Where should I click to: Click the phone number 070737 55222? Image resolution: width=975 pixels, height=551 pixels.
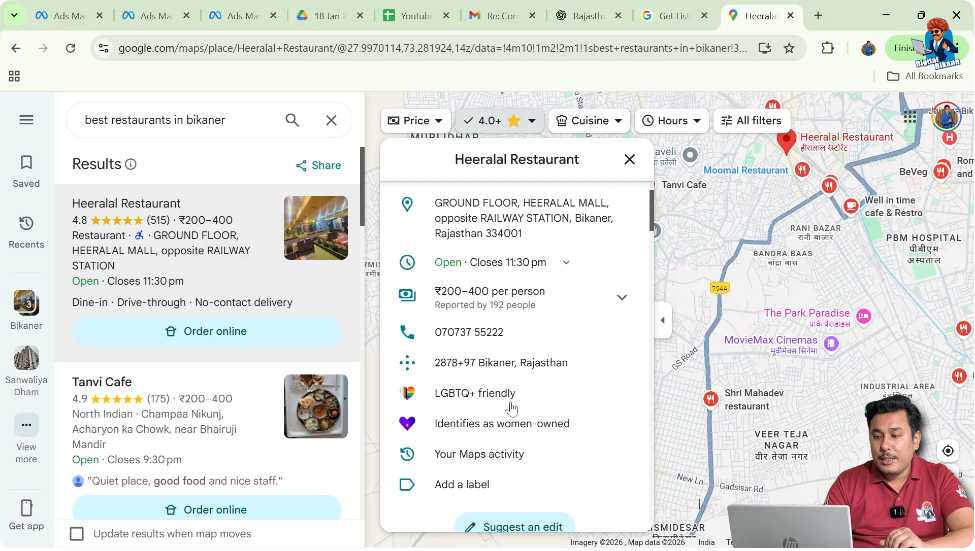coord(469,332)
